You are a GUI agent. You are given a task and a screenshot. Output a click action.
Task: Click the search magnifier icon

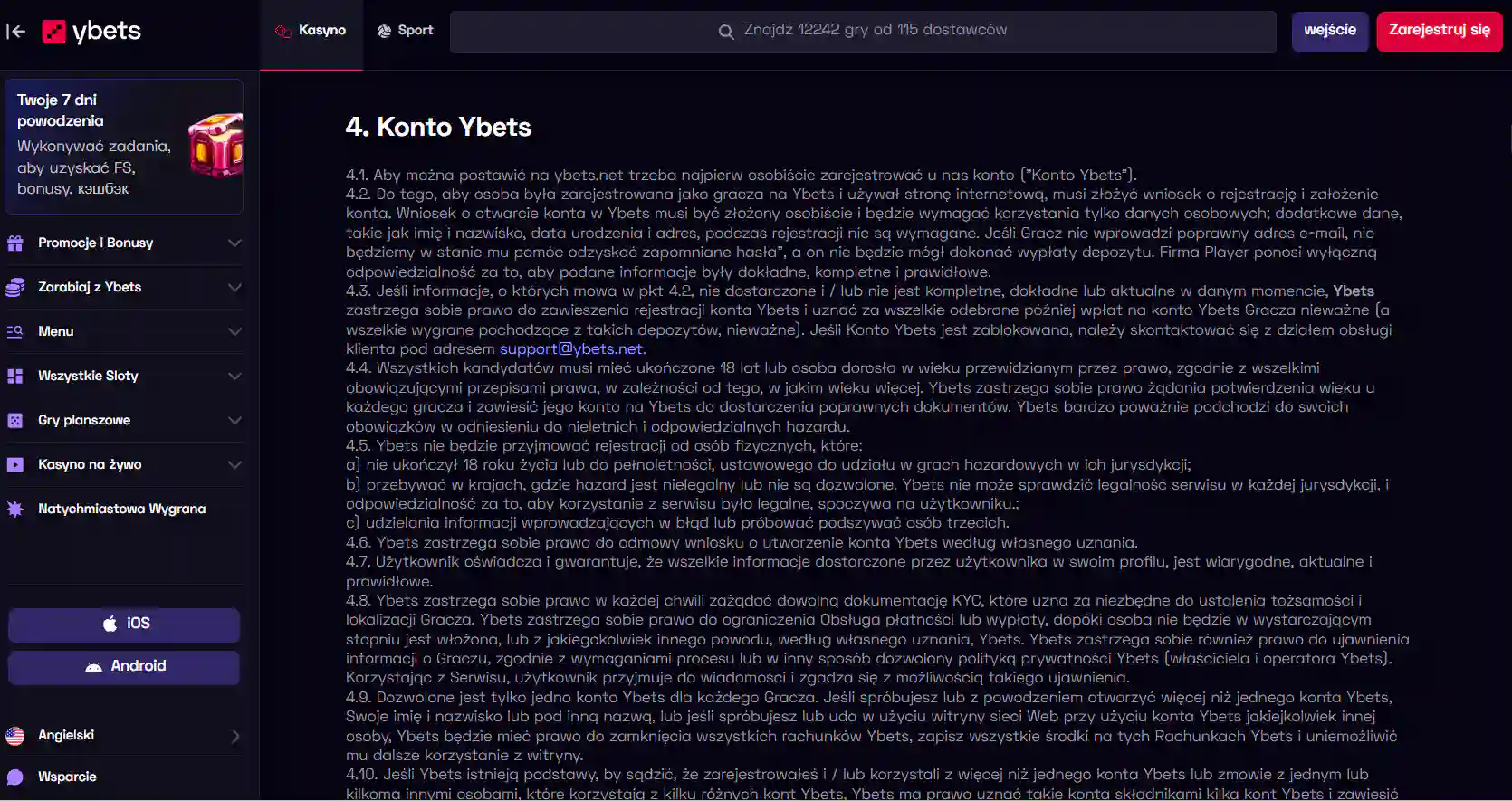pyautogui.click(x=726, y=32)
